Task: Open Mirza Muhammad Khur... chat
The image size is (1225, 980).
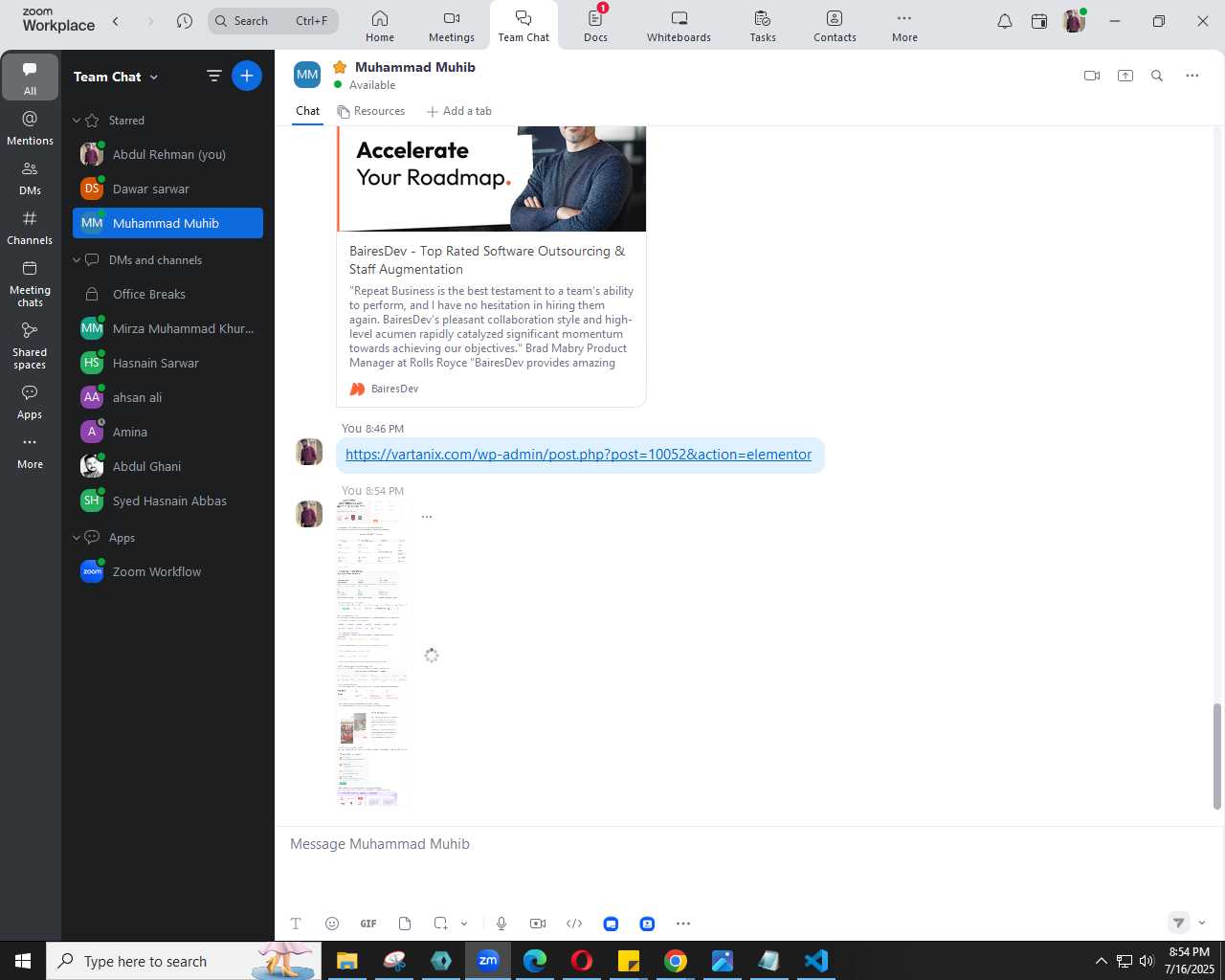Action: 167,328
